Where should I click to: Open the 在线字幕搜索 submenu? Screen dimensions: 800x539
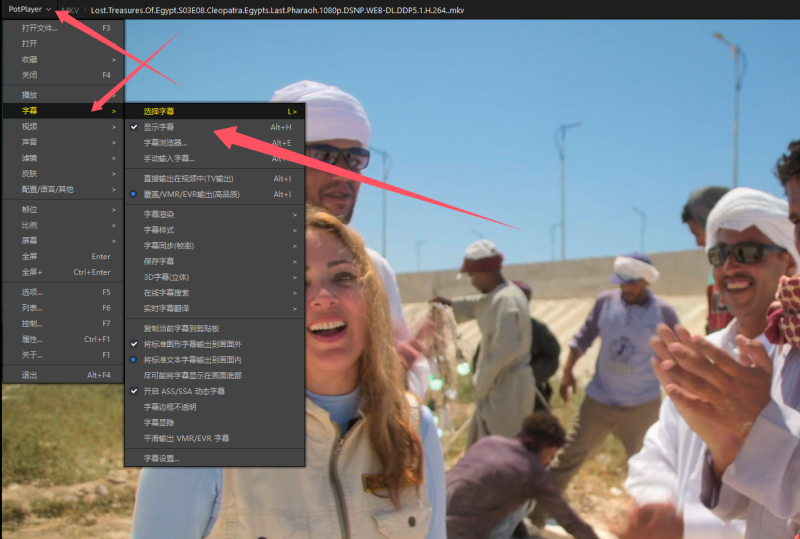[165, 293]
